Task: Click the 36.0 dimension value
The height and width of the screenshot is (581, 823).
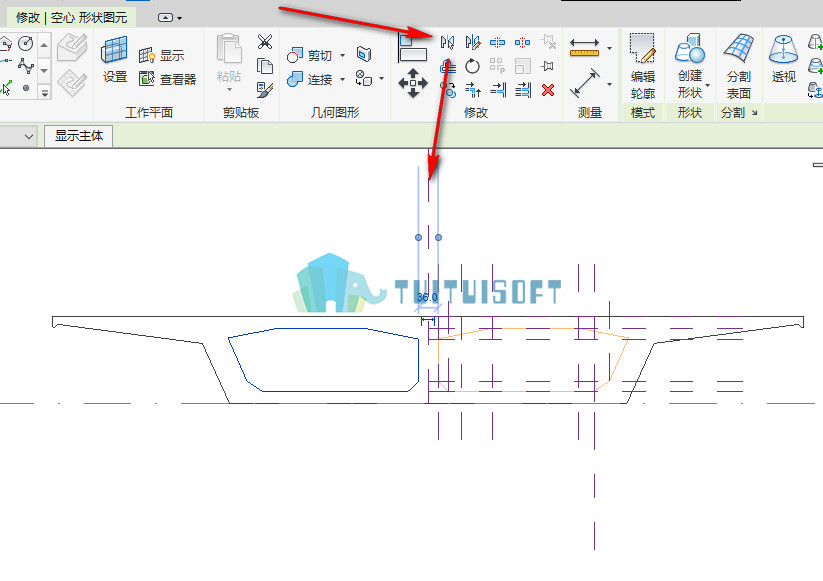Action: (x=427, y=297)
